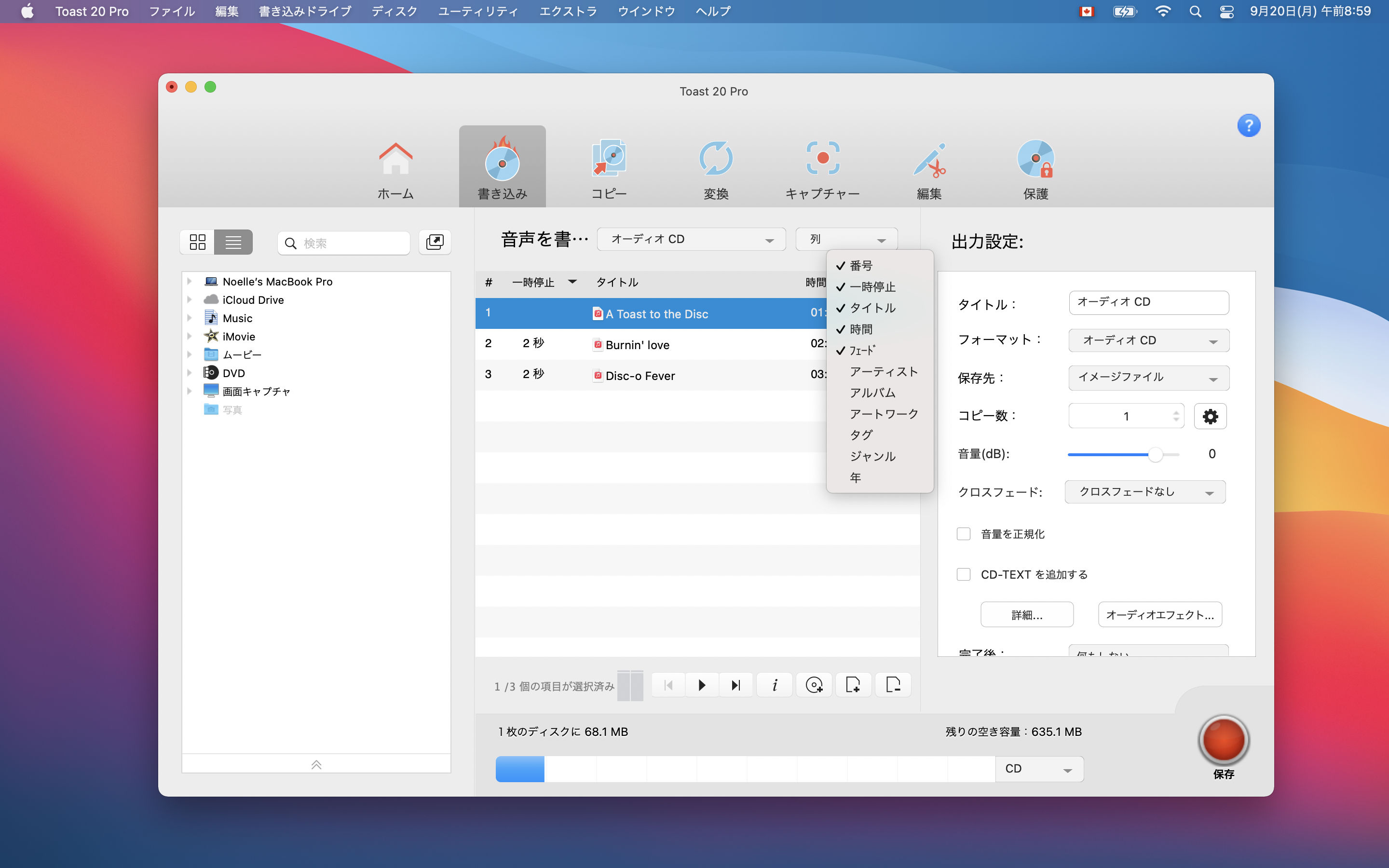Open the コピー (Copy) section
This screenshot has height=868, width=1389.
[609, 169]
